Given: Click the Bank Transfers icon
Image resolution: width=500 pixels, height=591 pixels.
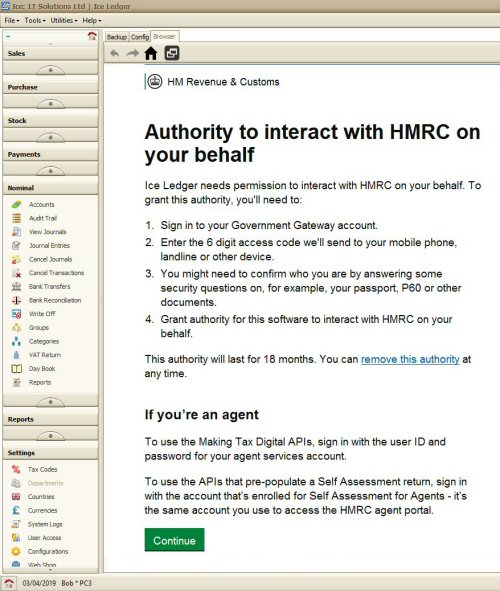Looking at the screenshot, I should 16,286.
